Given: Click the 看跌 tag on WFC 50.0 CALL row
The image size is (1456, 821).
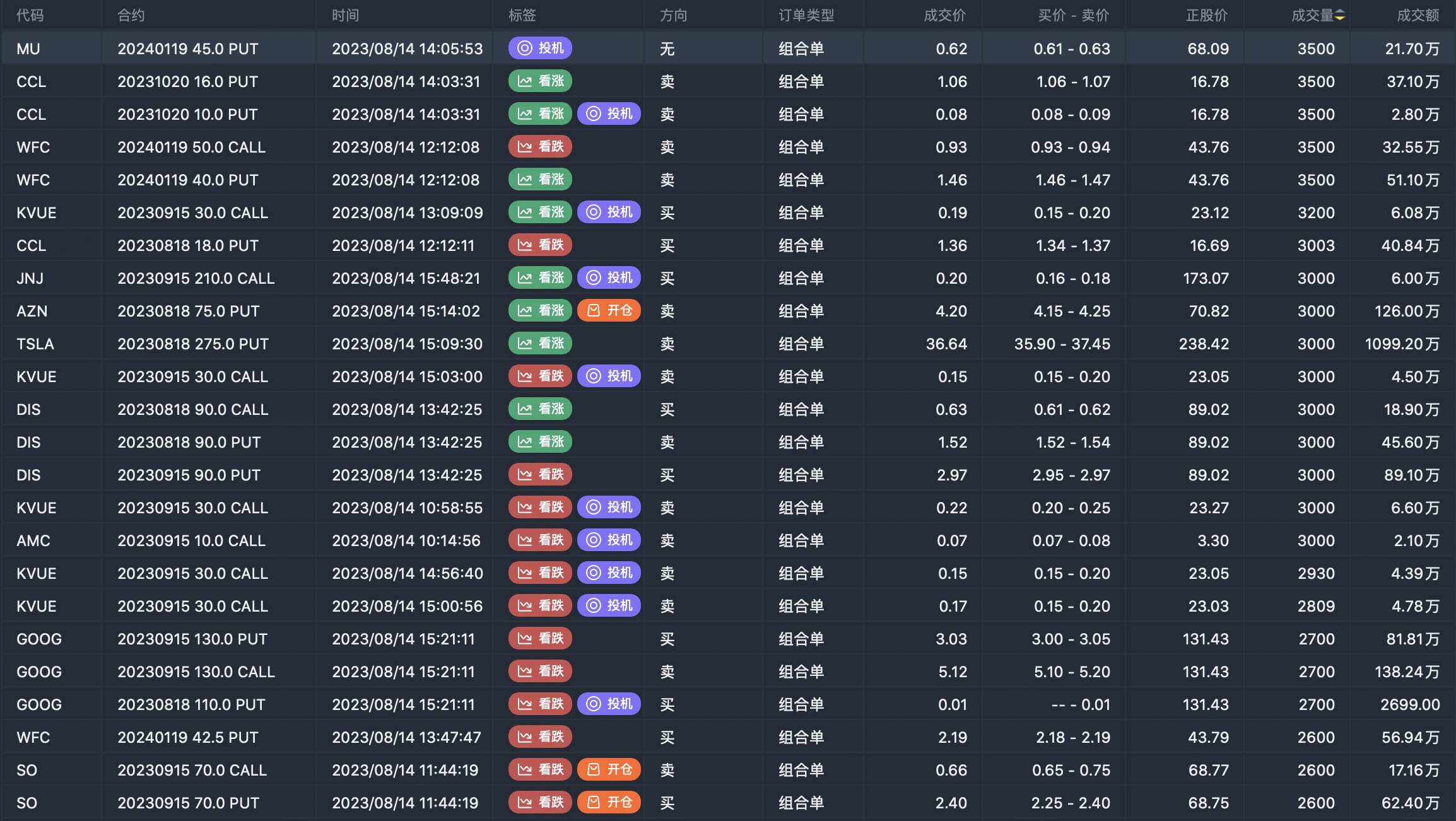Looking at the screenshot, I should [x=540, y=146].
